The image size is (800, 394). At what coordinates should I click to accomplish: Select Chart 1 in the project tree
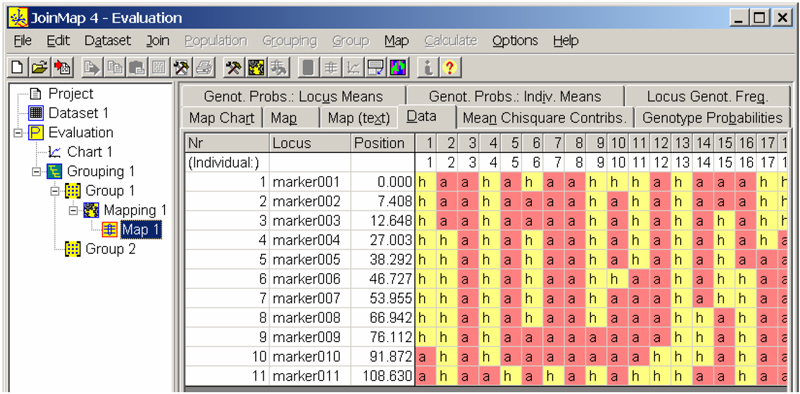coord(90,152)
